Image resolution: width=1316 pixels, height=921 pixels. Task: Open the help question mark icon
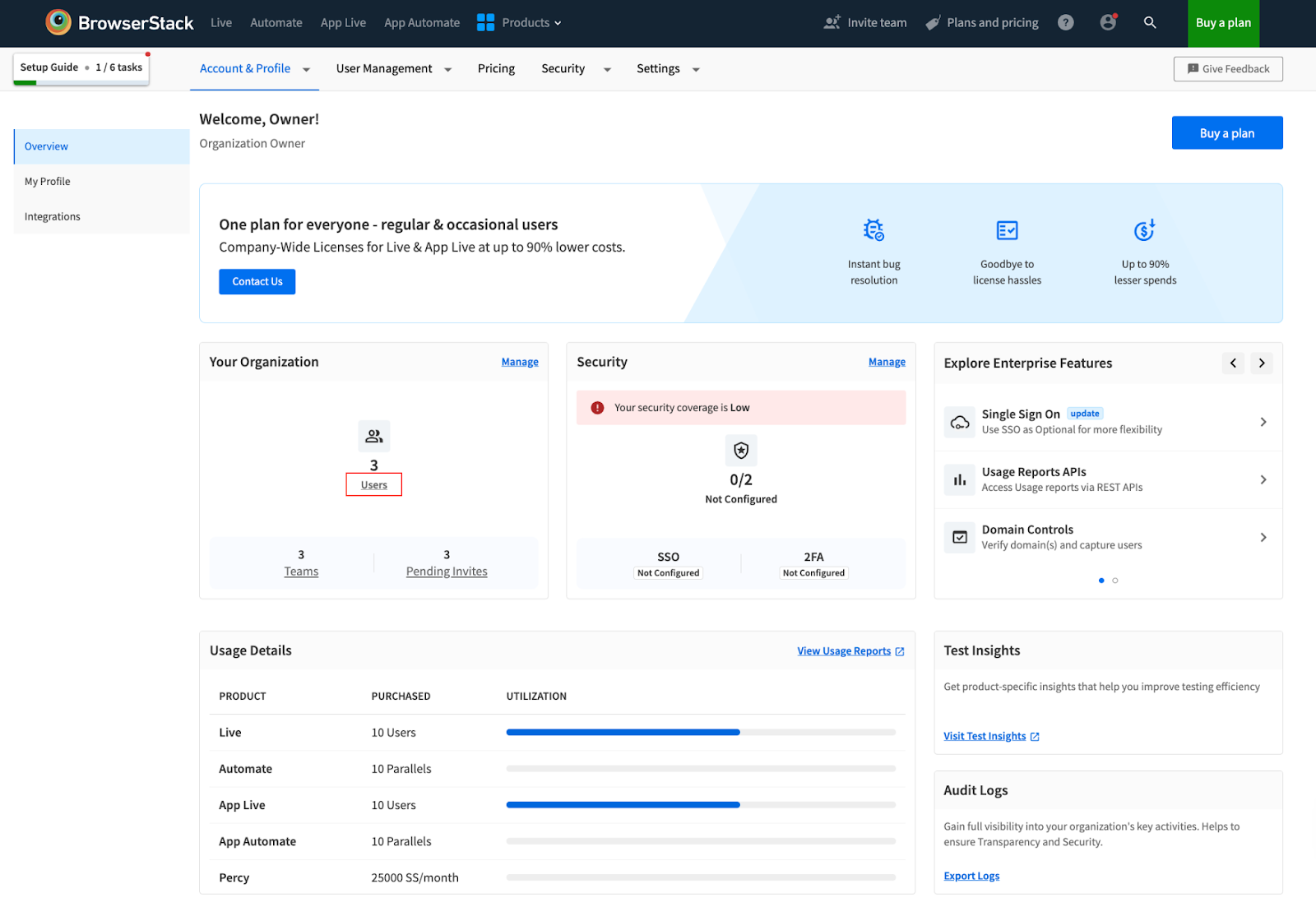click(1065, 23)
